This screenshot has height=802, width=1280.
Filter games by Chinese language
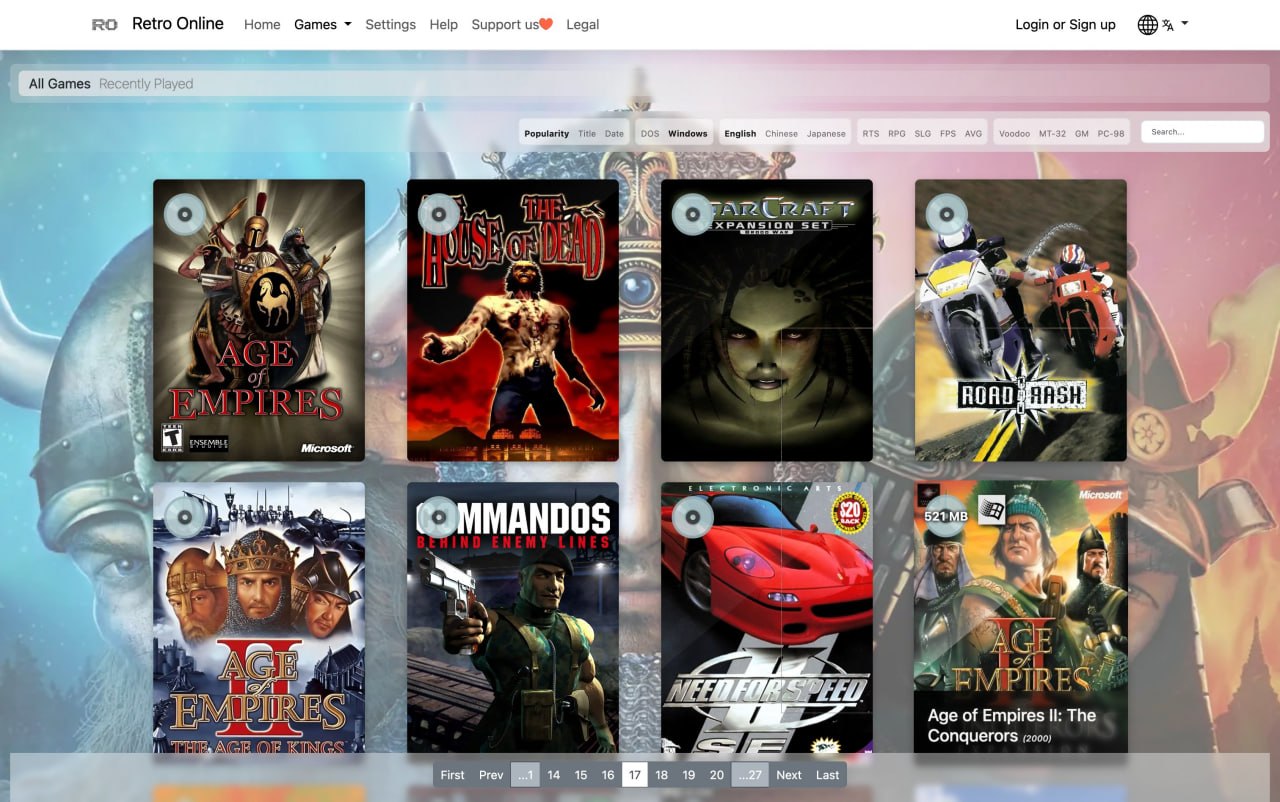(782, 133)
